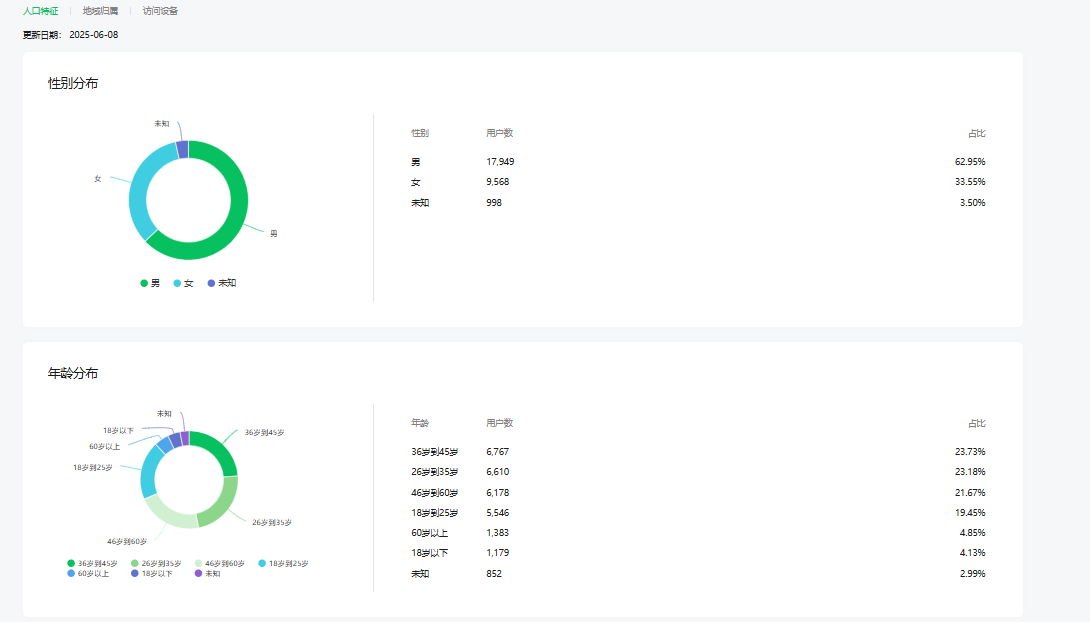The height and width of the screenshot is (622, 1090).
Task: Toggle 18岁到25岁 legend in age chart
Action: tap(284, 564)
